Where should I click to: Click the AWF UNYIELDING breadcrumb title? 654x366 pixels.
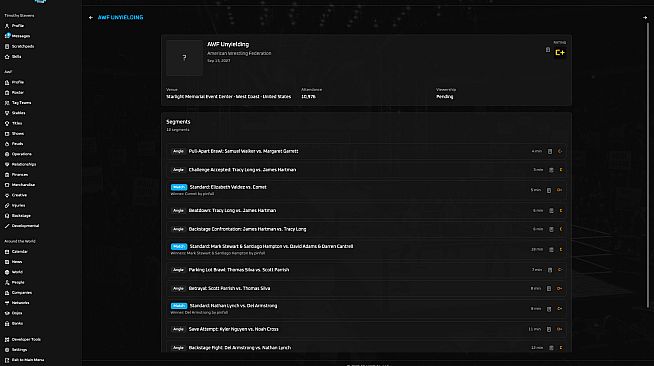(x=121, y=18)
